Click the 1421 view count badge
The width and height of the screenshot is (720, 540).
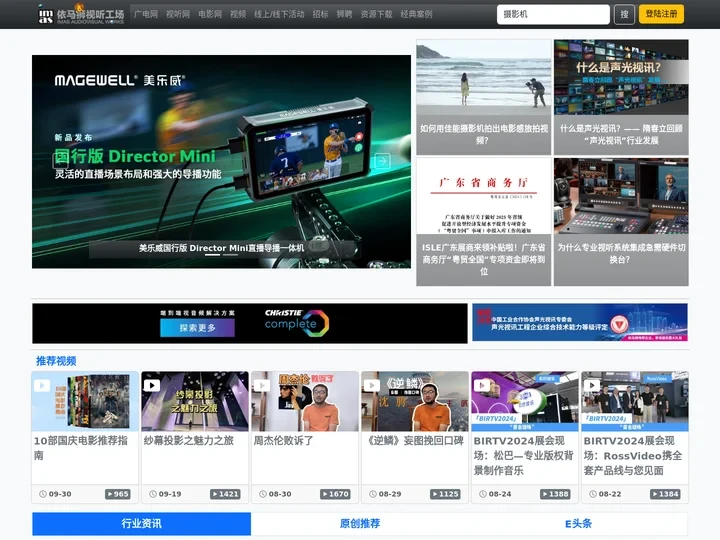225,494
